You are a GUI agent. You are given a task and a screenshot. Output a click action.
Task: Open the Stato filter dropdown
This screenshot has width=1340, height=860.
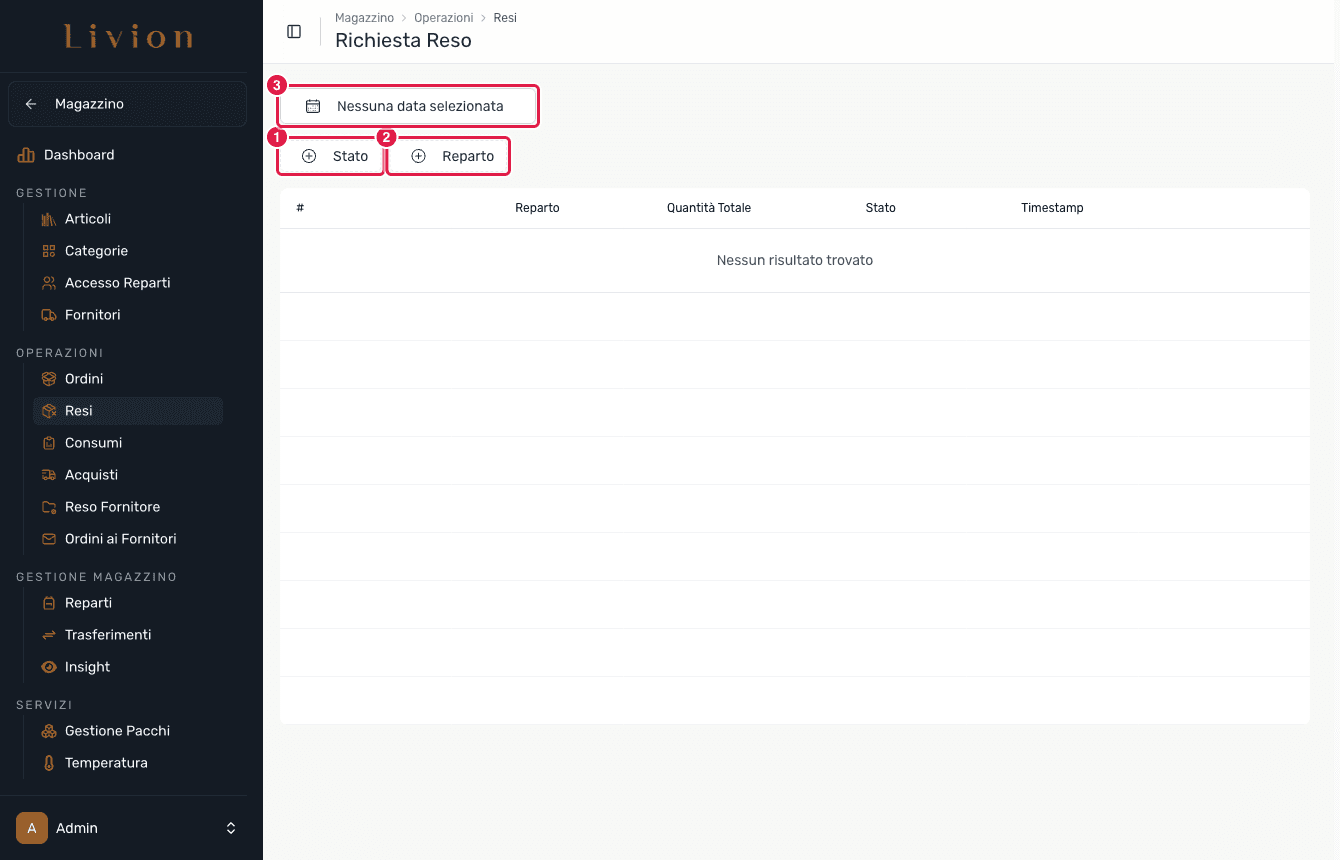pyautogui.click(x=331, y=156)
